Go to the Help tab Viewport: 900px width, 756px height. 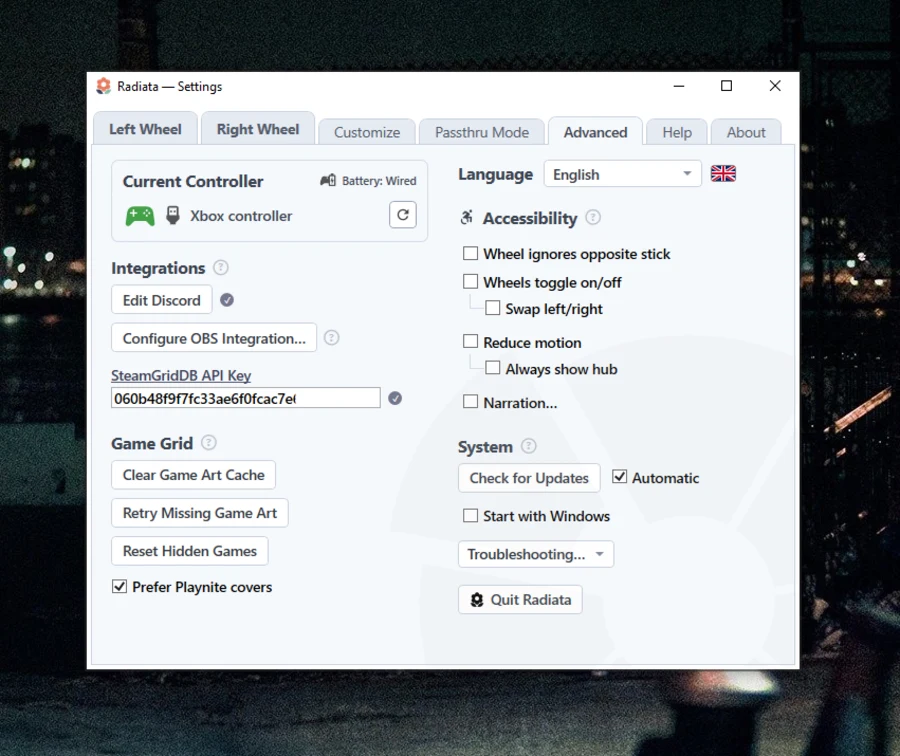(677, 132)
